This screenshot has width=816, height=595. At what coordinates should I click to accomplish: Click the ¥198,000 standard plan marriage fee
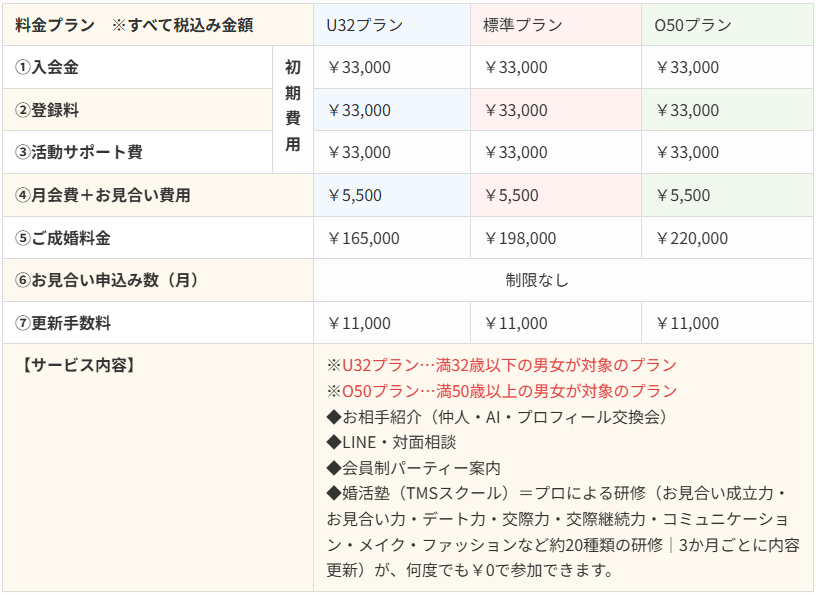click(520, 238)
